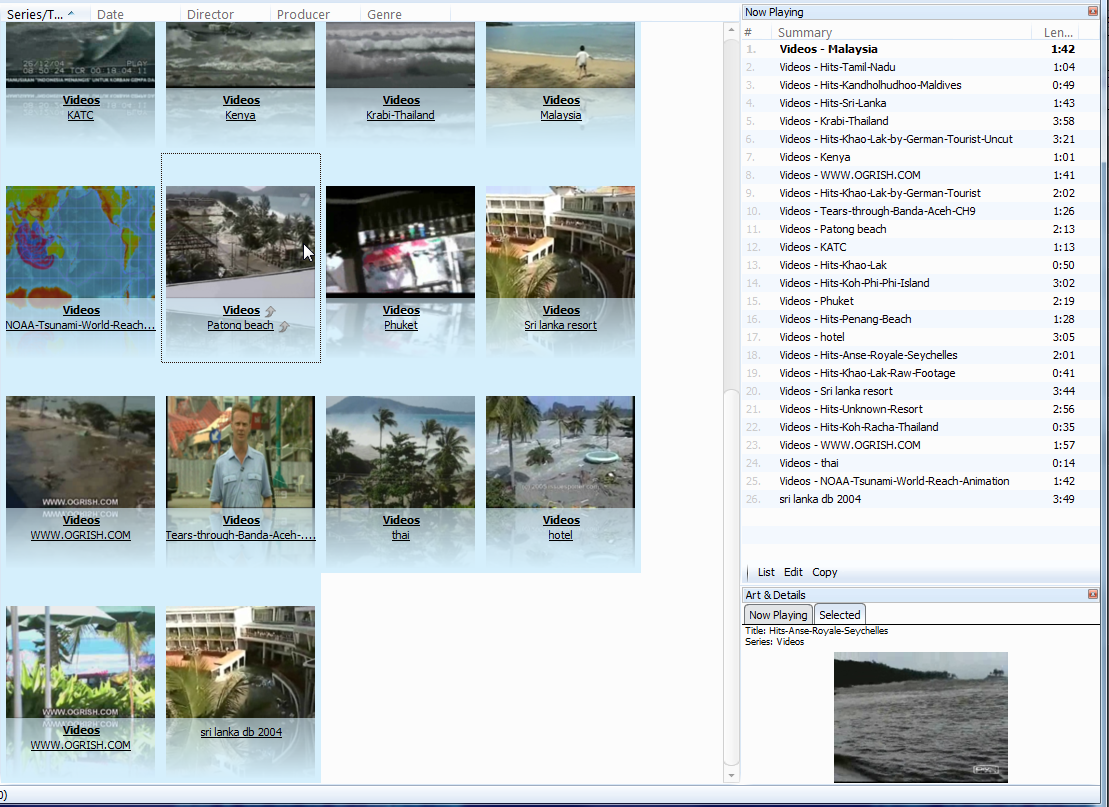Click scroll-down arrow of the library scrollbar
The height and width of the screenshot is (807, 1109).
[x=731, y=775]
